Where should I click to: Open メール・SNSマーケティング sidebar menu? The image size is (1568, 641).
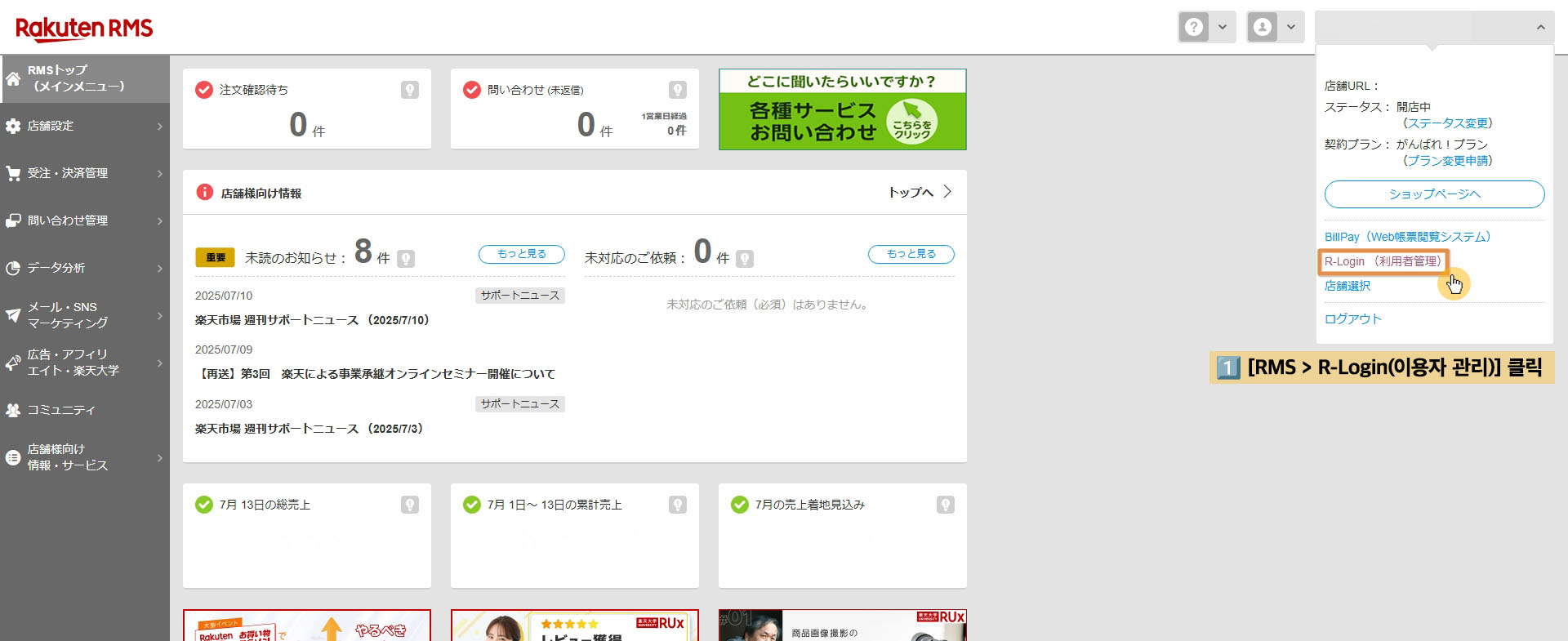click(x=85, y=315)
